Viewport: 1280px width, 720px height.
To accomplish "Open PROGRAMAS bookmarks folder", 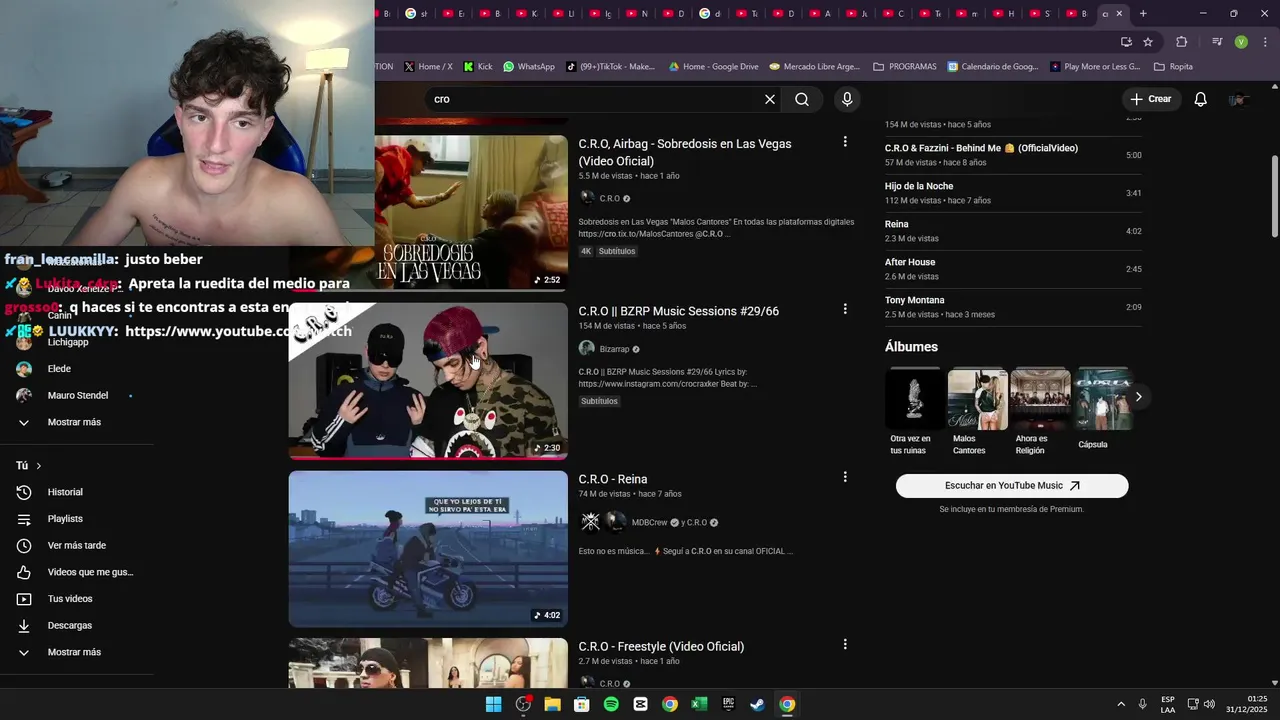I will pyautogui.click(x=905, y=67).
